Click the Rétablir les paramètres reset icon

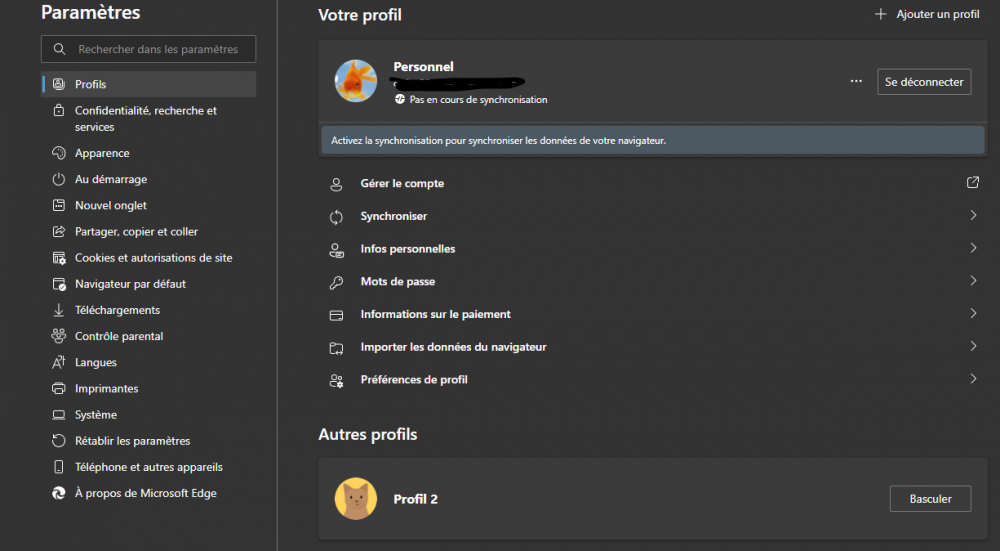(59, 441)
